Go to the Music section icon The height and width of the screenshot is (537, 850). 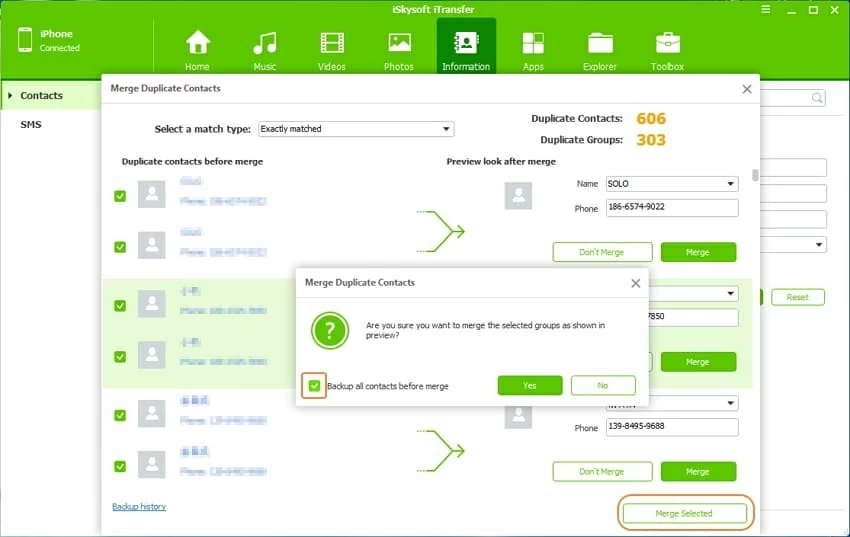pyautogui.click(x=264, y=44)
